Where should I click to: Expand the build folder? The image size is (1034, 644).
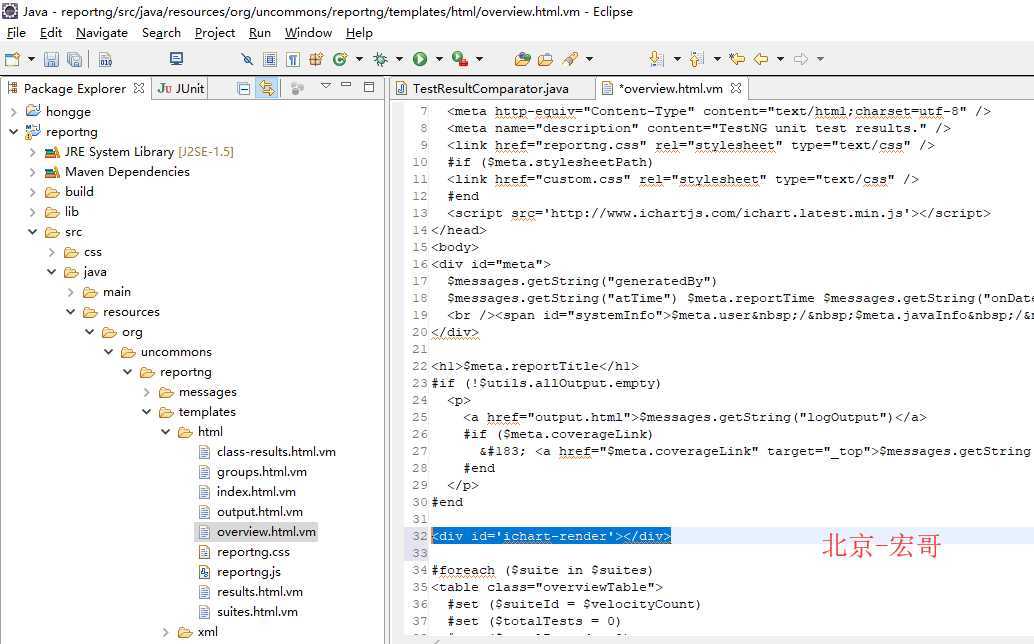click(32, 192)
